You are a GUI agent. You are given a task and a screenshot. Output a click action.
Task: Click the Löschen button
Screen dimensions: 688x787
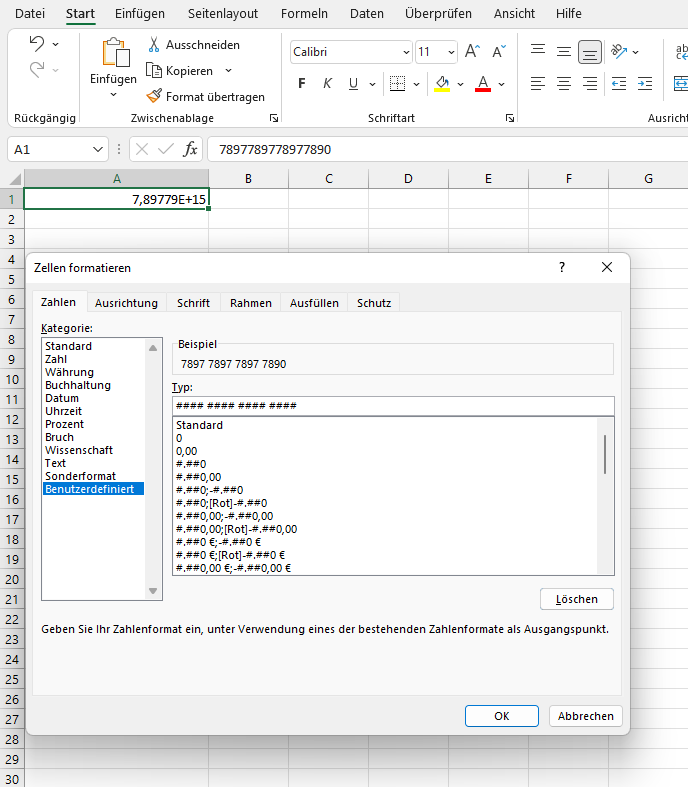point(577,599)
